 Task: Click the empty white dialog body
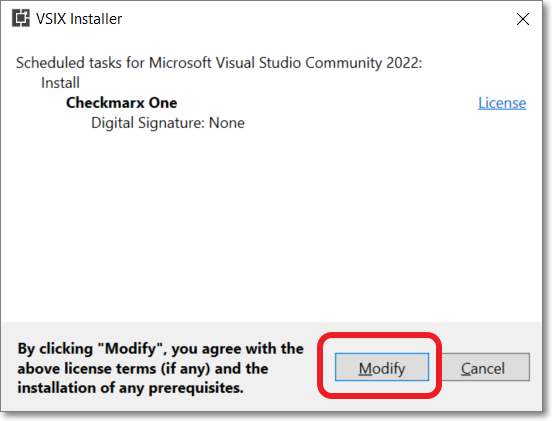(271, 225)
